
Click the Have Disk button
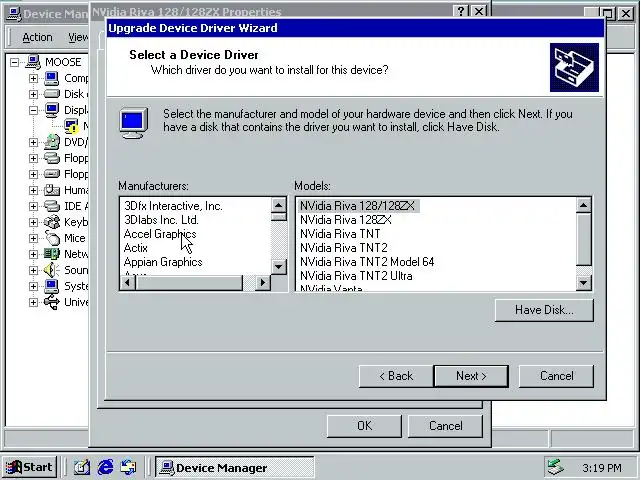pos(544,310)
